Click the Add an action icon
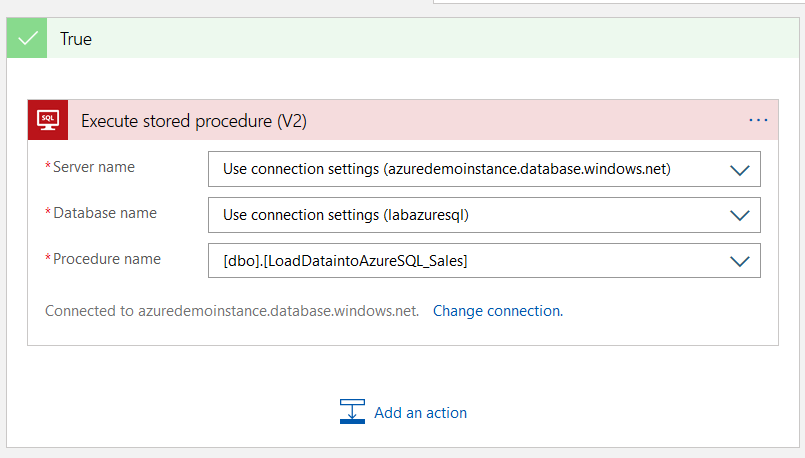Viewport: 805px width, 458px height. 352,412
